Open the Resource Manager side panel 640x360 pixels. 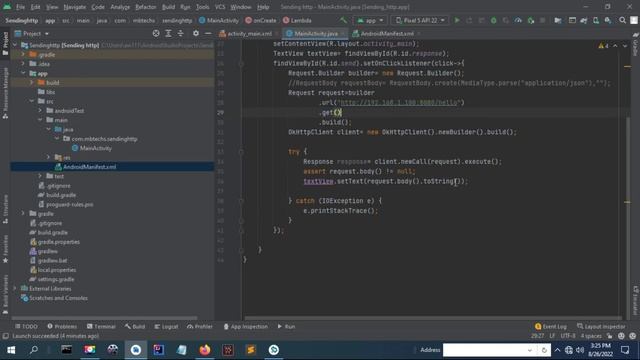tap(5, 94)
